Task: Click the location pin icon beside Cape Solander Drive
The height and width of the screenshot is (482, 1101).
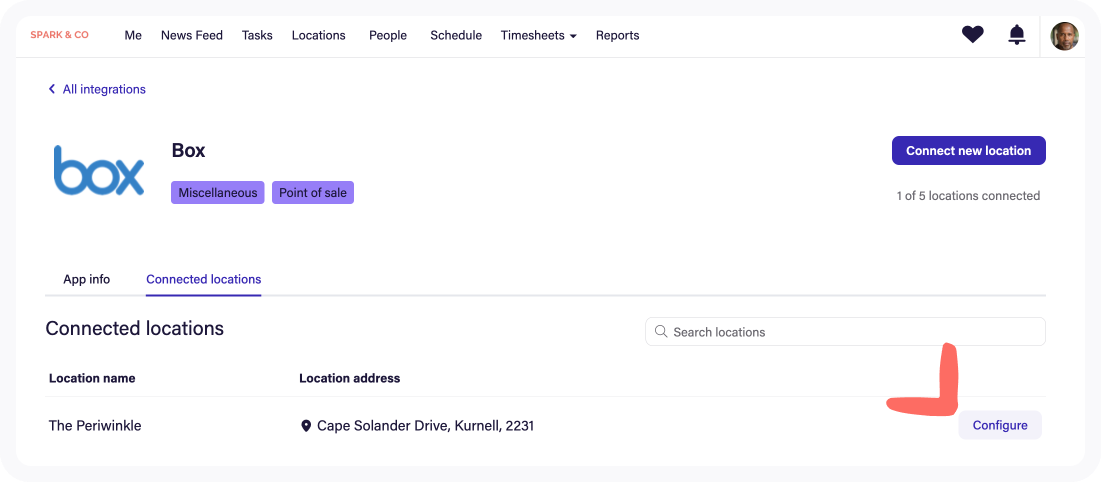Action: (x=305, y=426)
